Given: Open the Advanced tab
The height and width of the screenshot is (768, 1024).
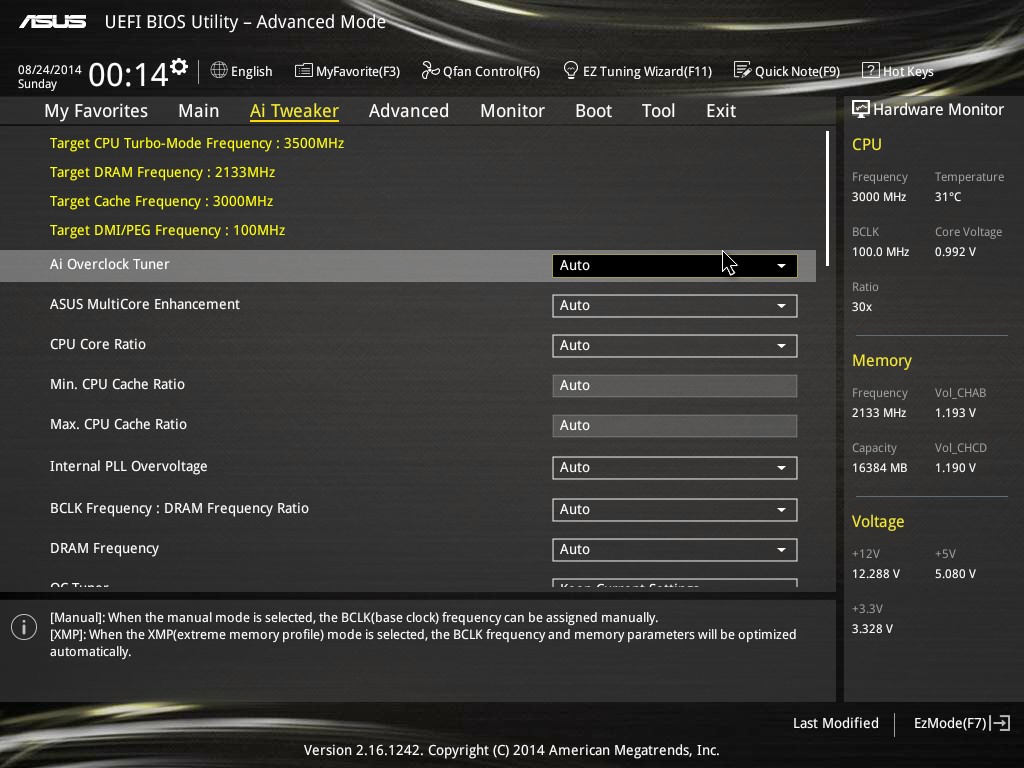Looking at the screenshot, I should (409, 111).
